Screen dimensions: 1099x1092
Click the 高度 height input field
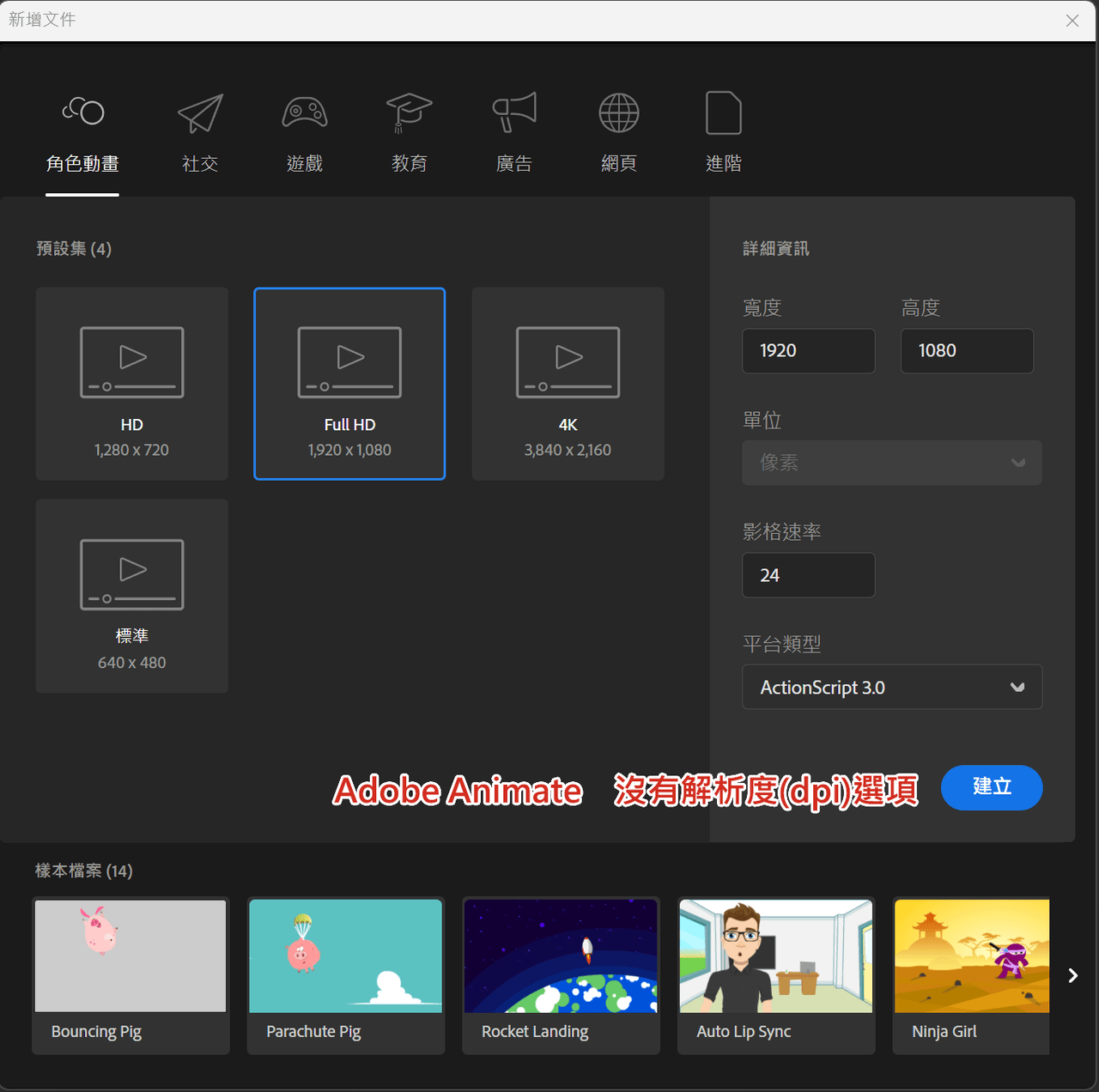pyautogui.click(x=967, y=351)
